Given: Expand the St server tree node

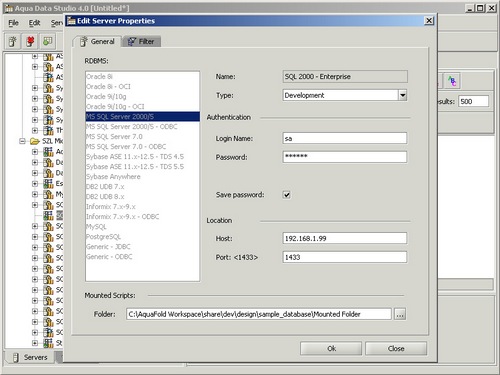Looking at the screenshot, I should (35, 343).
